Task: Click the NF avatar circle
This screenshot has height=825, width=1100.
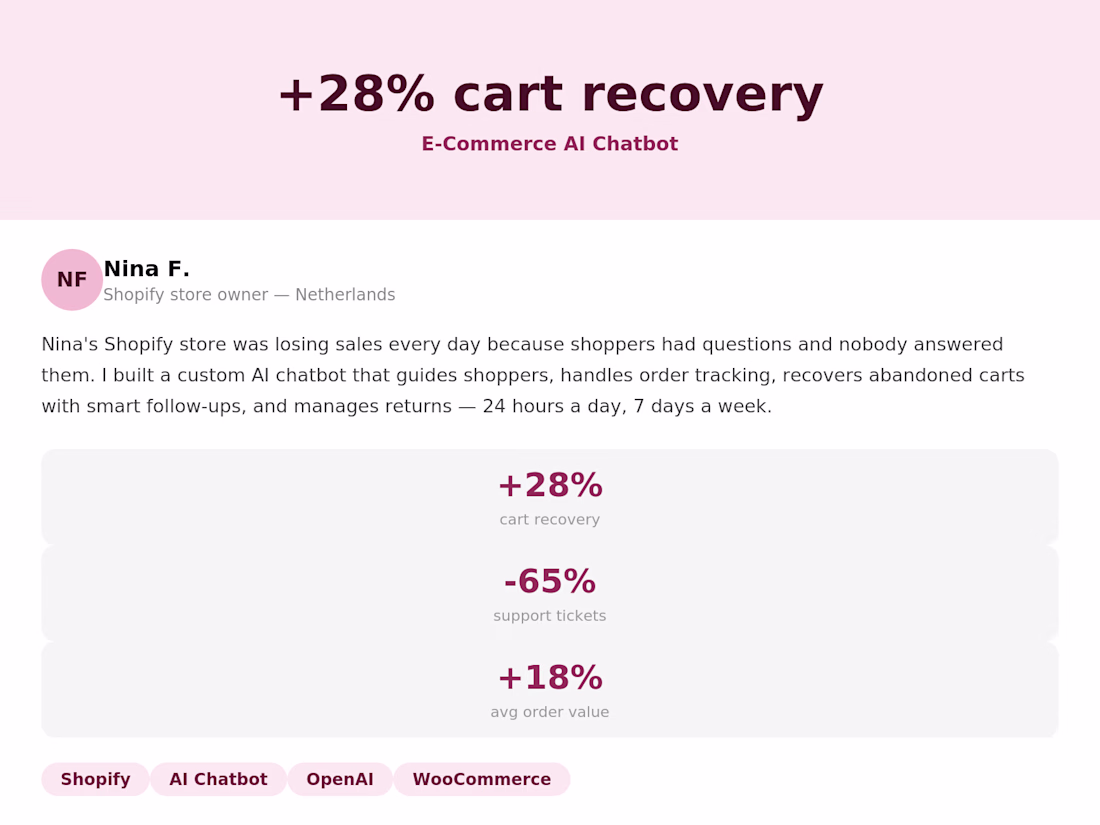Action: [x=72, y=280]
